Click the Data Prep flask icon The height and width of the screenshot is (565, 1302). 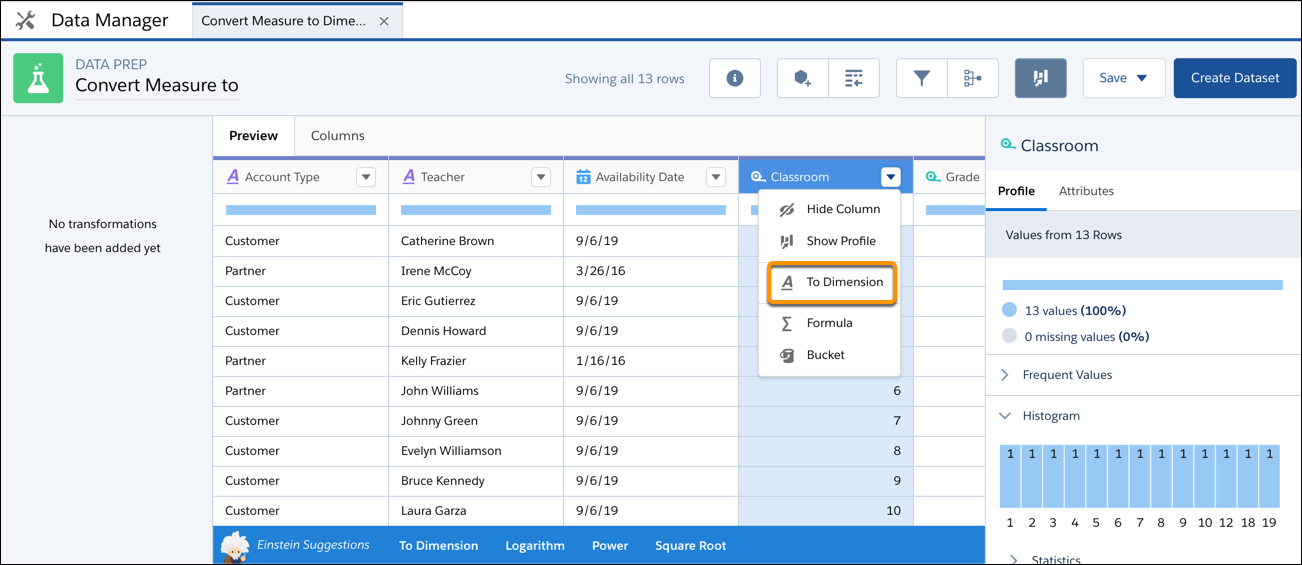click(38, 79)
